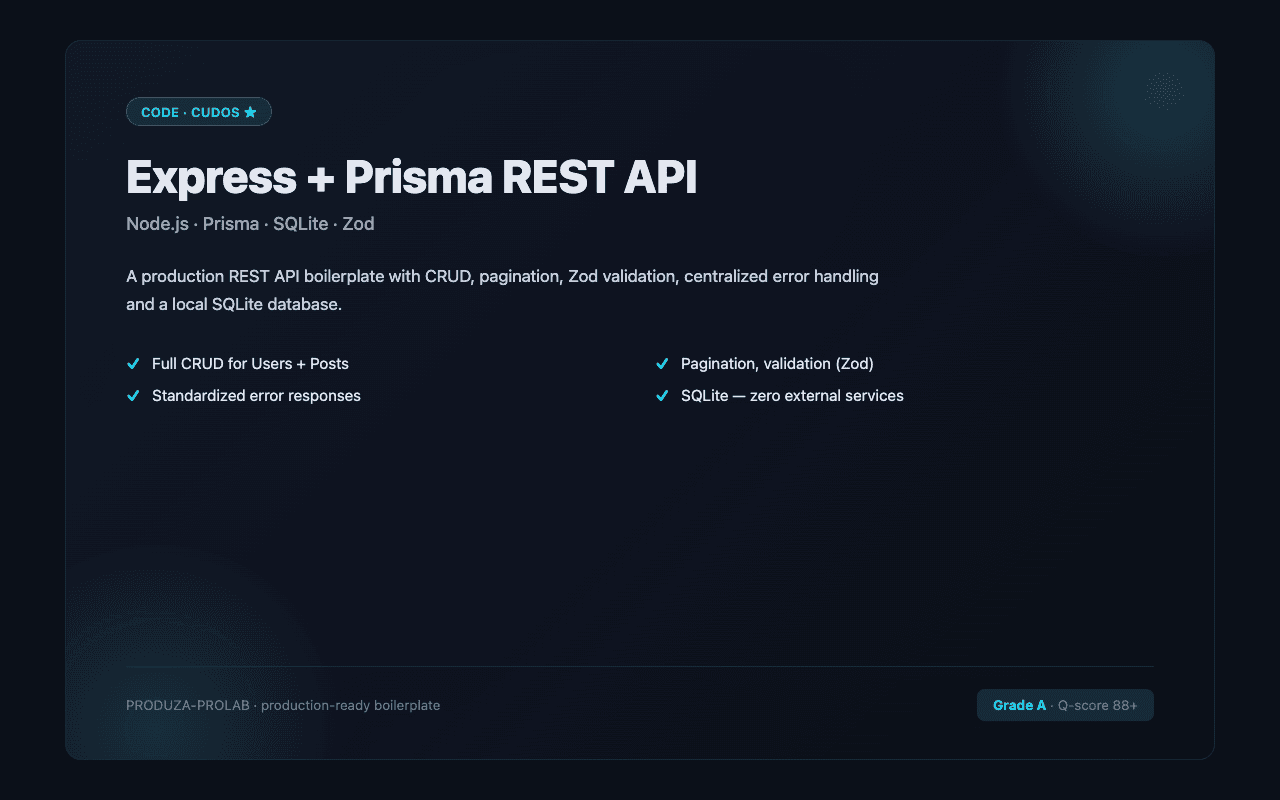Click the Express + Prisma REST API title
This screenshot has width=1280, height=800.
pyautogui.click(x=411, y=177)
